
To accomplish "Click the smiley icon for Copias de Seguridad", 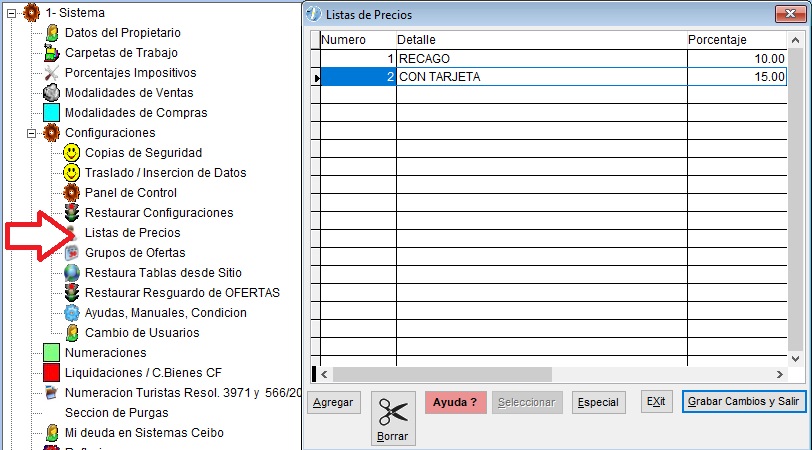I will tap(72, 153).
